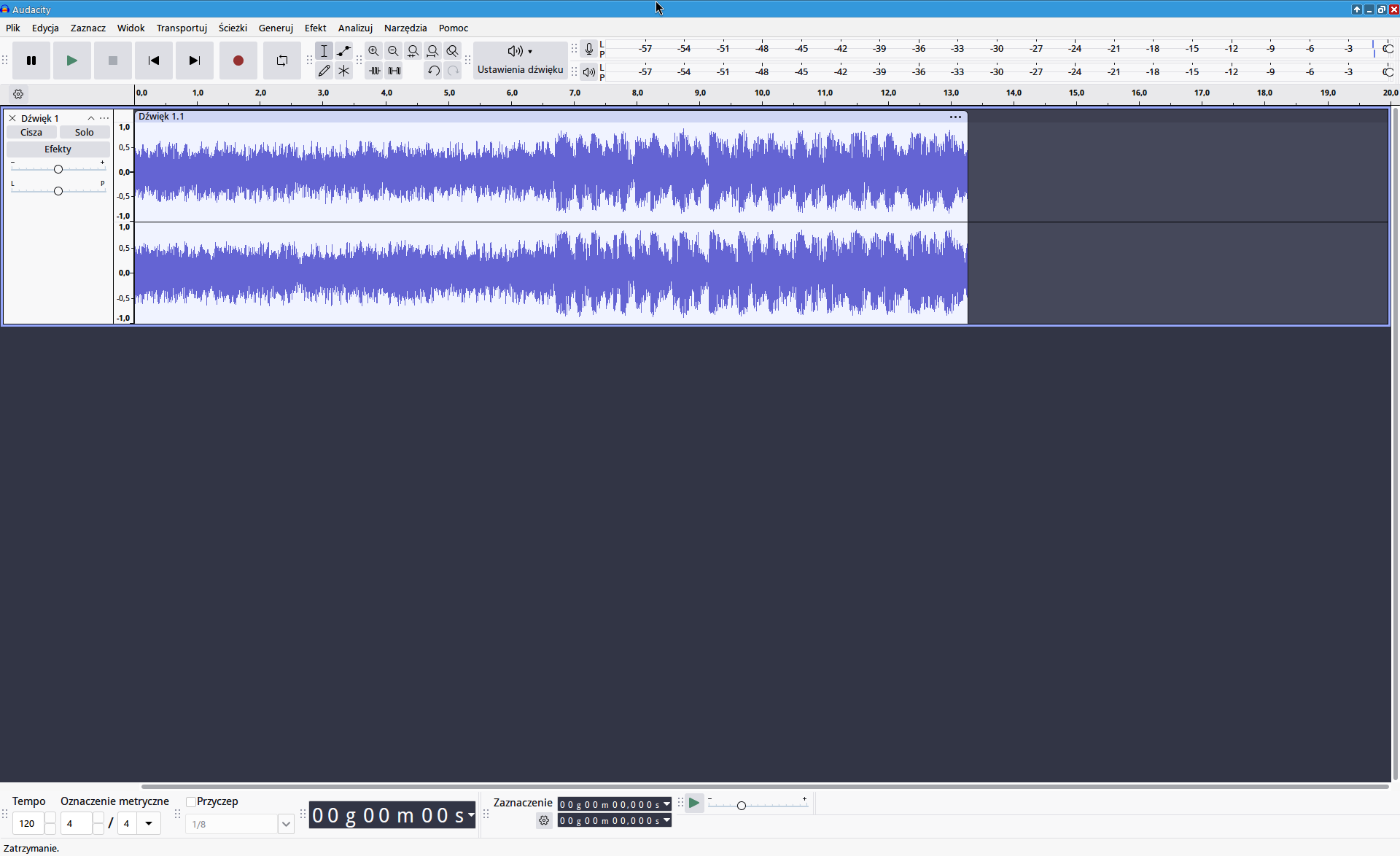Mute the track with the Cisza button
Viewport: 1400px width, 856px height.
click(x=31, y=132)
